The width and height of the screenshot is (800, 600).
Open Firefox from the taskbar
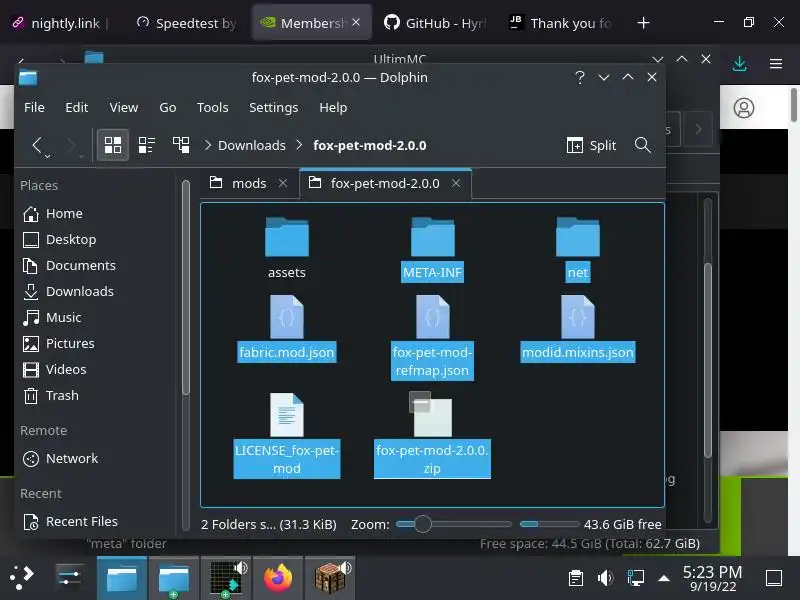pyautogui.click(x=278, y=578)
